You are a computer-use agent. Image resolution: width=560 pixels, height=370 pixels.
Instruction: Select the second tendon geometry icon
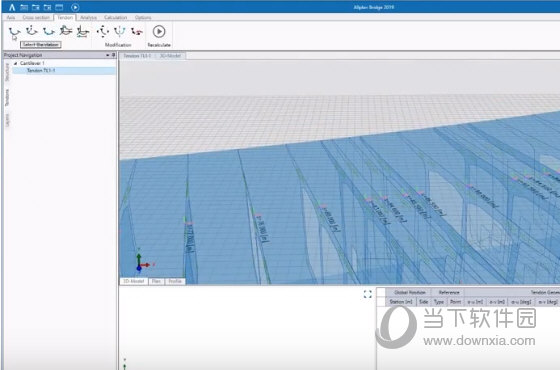coord(32,31)
